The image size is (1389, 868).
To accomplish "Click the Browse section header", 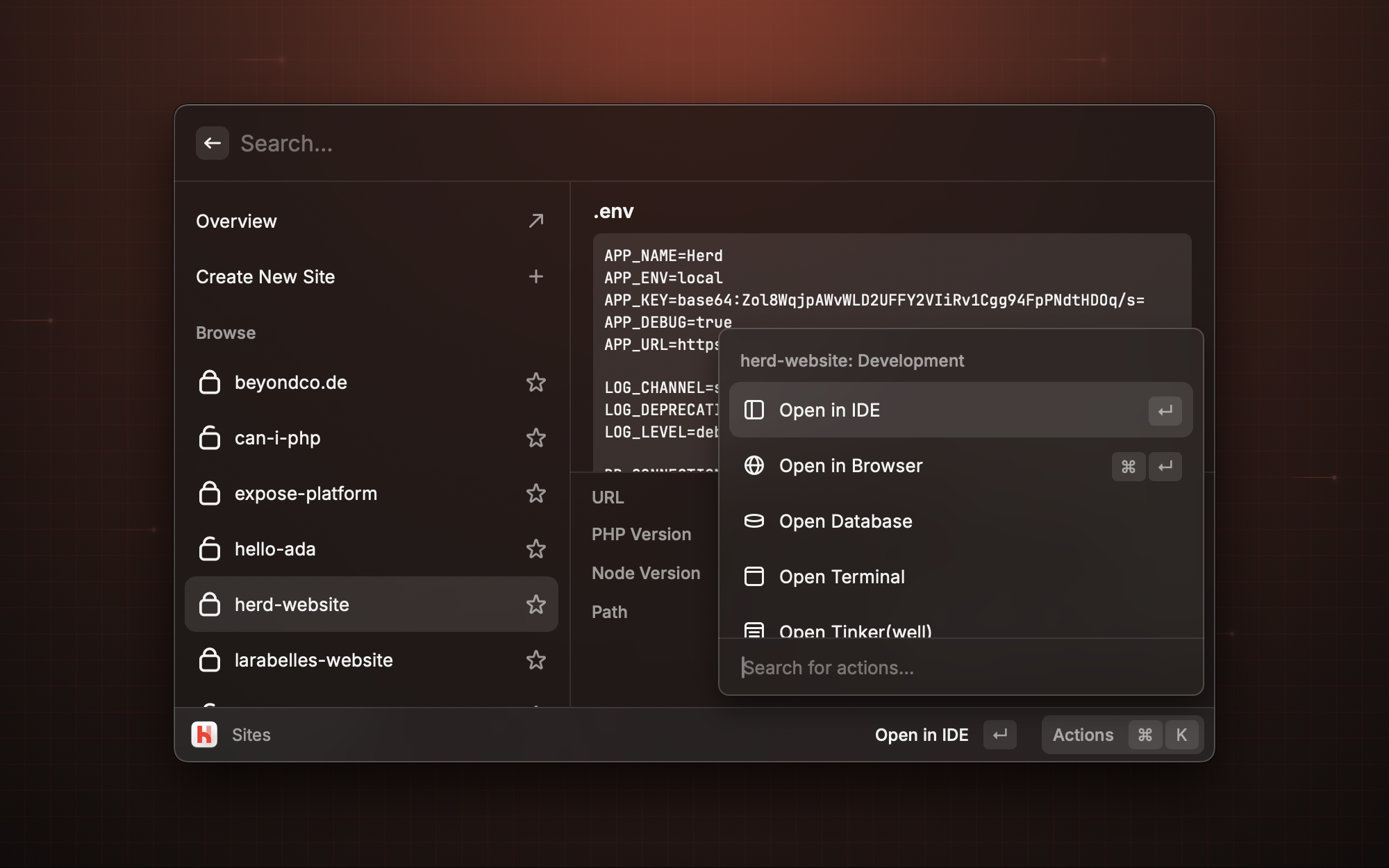I will tap(226, 333).
